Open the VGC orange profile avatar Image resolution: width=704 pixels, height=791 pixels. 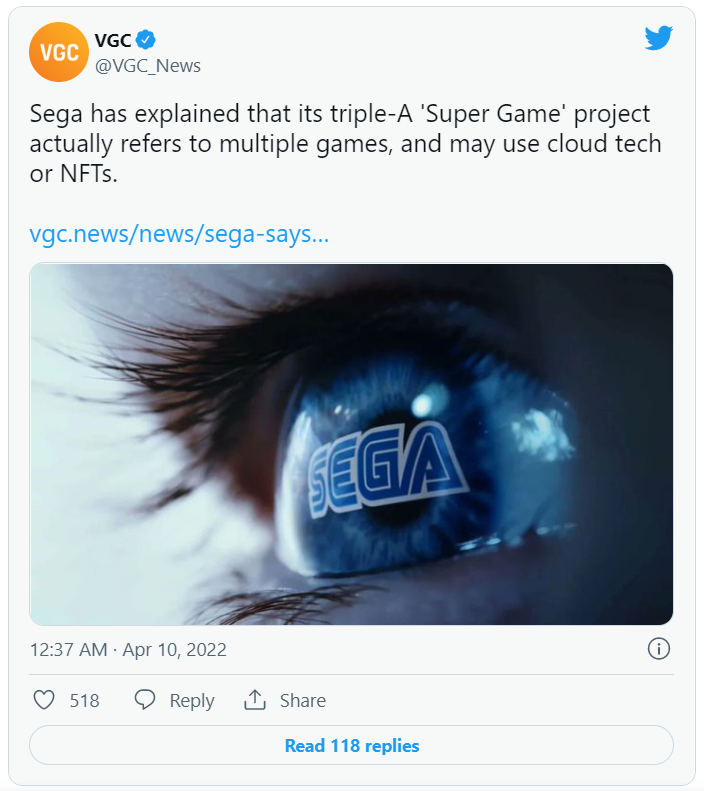coord(60,52)
